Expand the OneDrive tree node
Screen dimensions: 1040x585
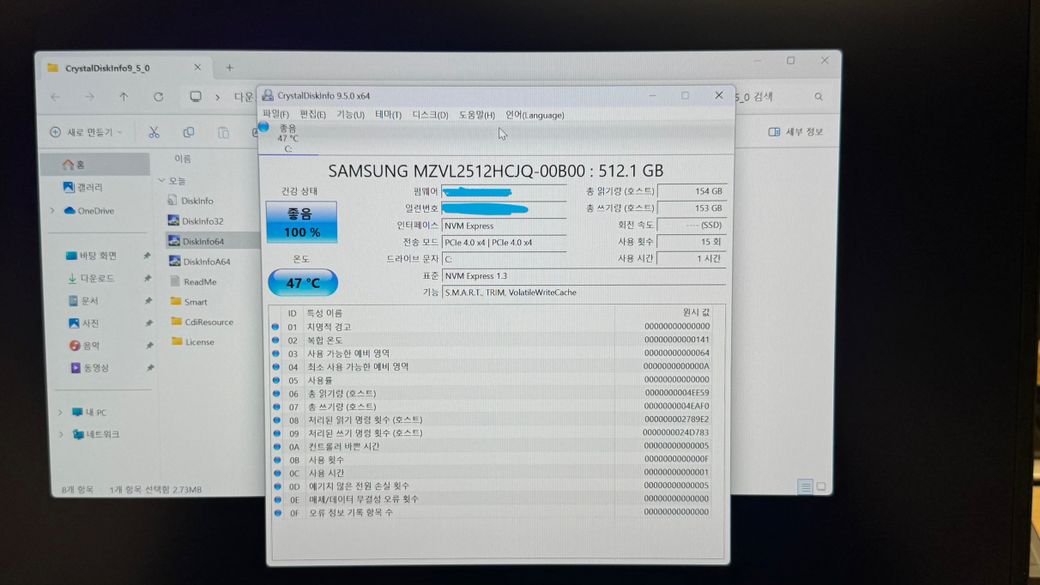(52, 211)
